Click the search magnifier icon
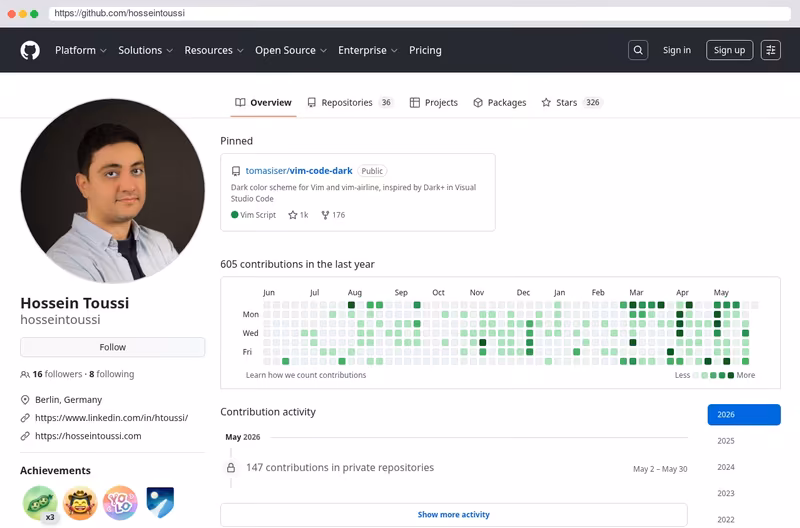Viewport: 800px width, 528px height. click(638, 50)
